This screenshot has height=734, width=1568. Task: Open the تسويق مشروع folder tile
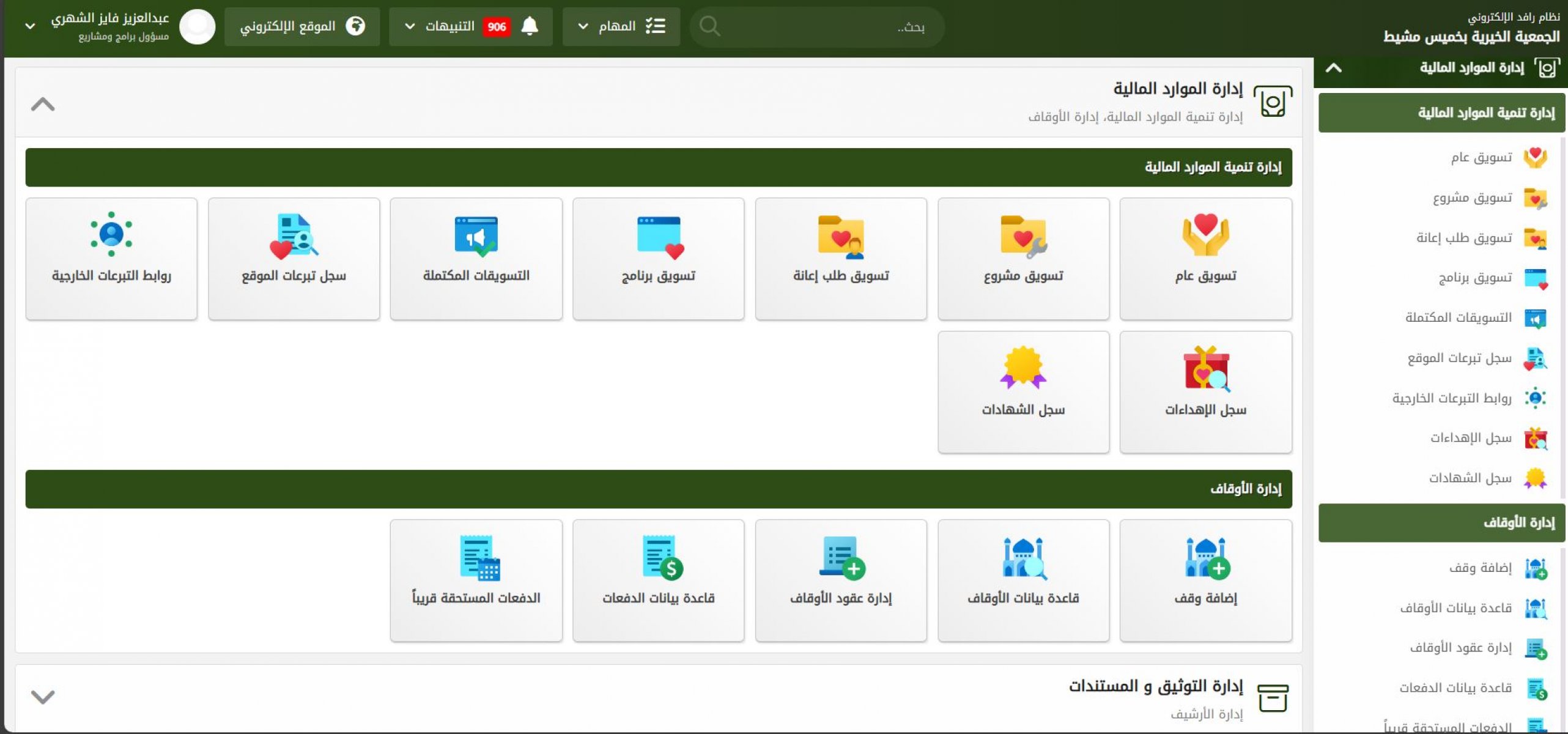click(x=1023, y=258)
